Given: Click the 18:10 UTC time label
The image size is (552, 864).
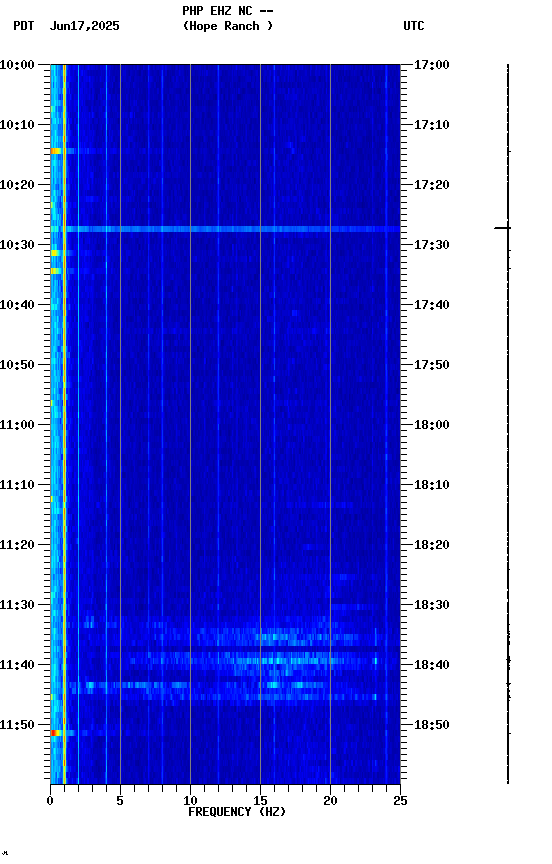Looking at the screenshot, I should point(432,485).
